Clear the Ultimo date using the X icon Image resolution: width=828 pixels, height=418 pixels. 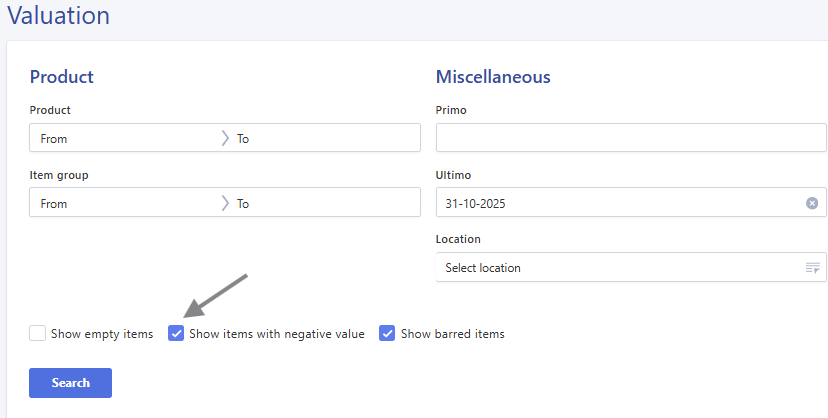(811, 203)
